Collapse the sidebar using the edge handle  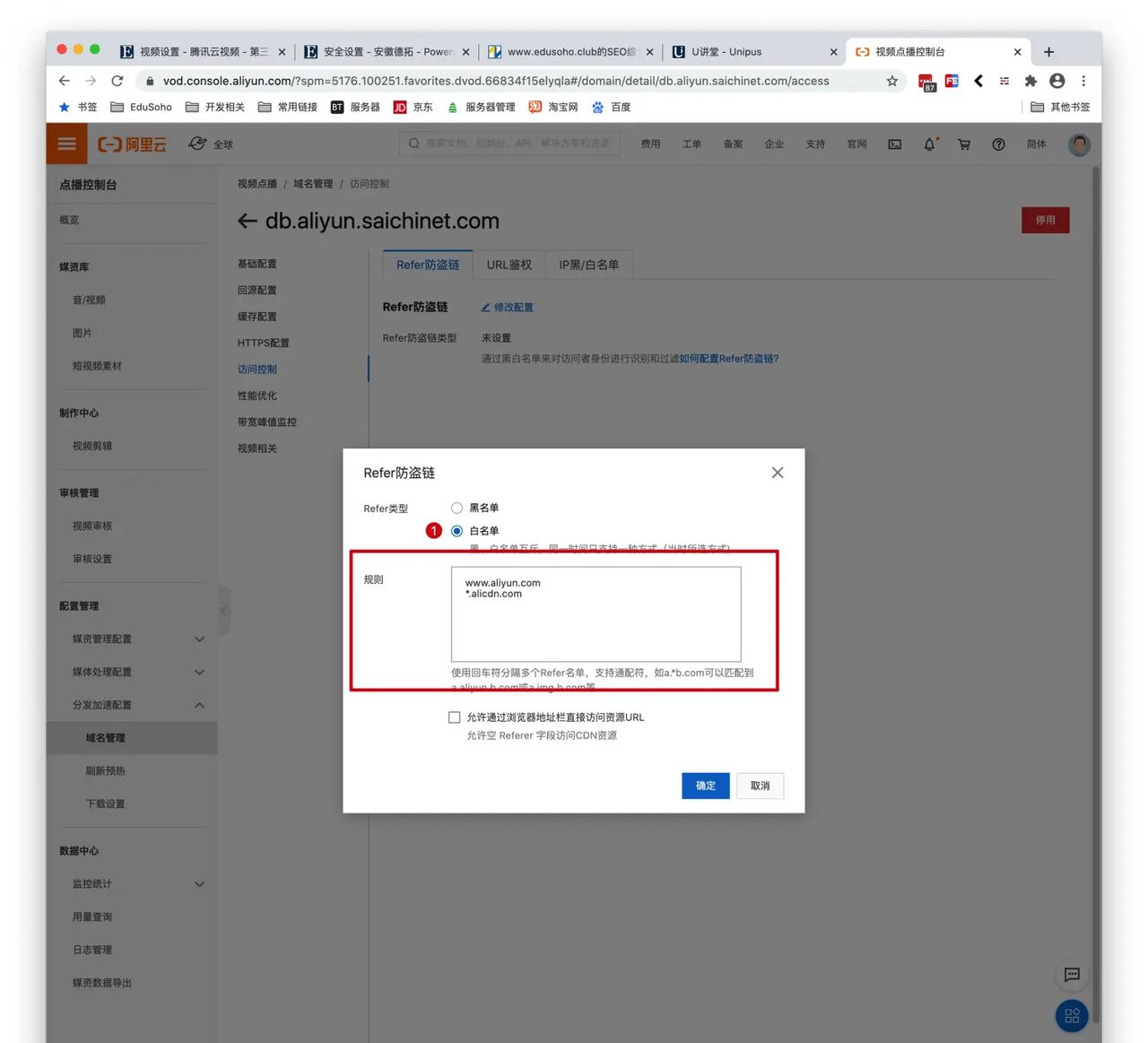pos(224,611)
